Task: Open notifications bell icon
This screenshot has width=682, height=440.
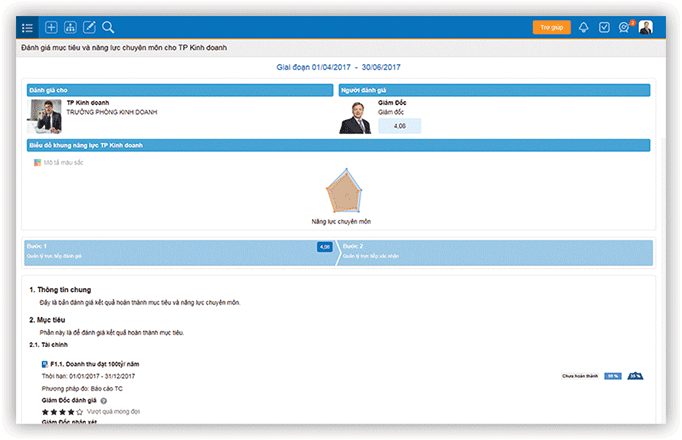Action: point(583,27)
